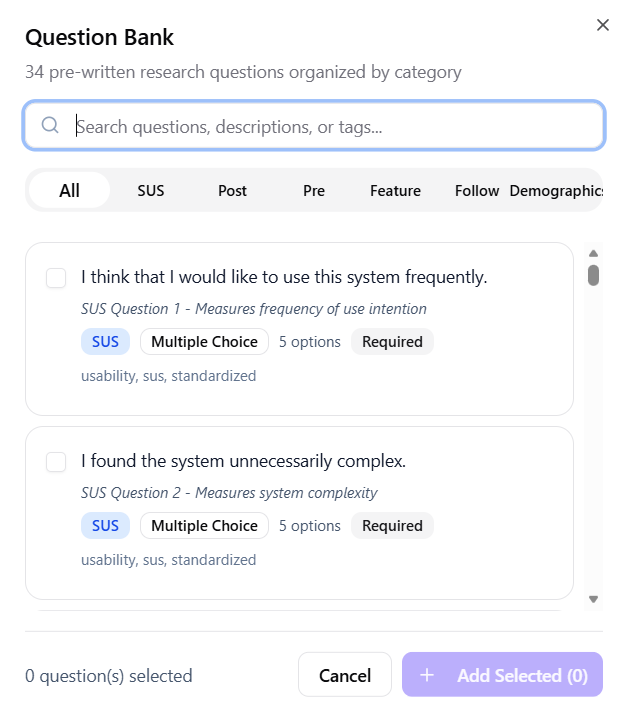Check the "use this system frequently" question
This screenshot has width=630, height=721.
56,278
